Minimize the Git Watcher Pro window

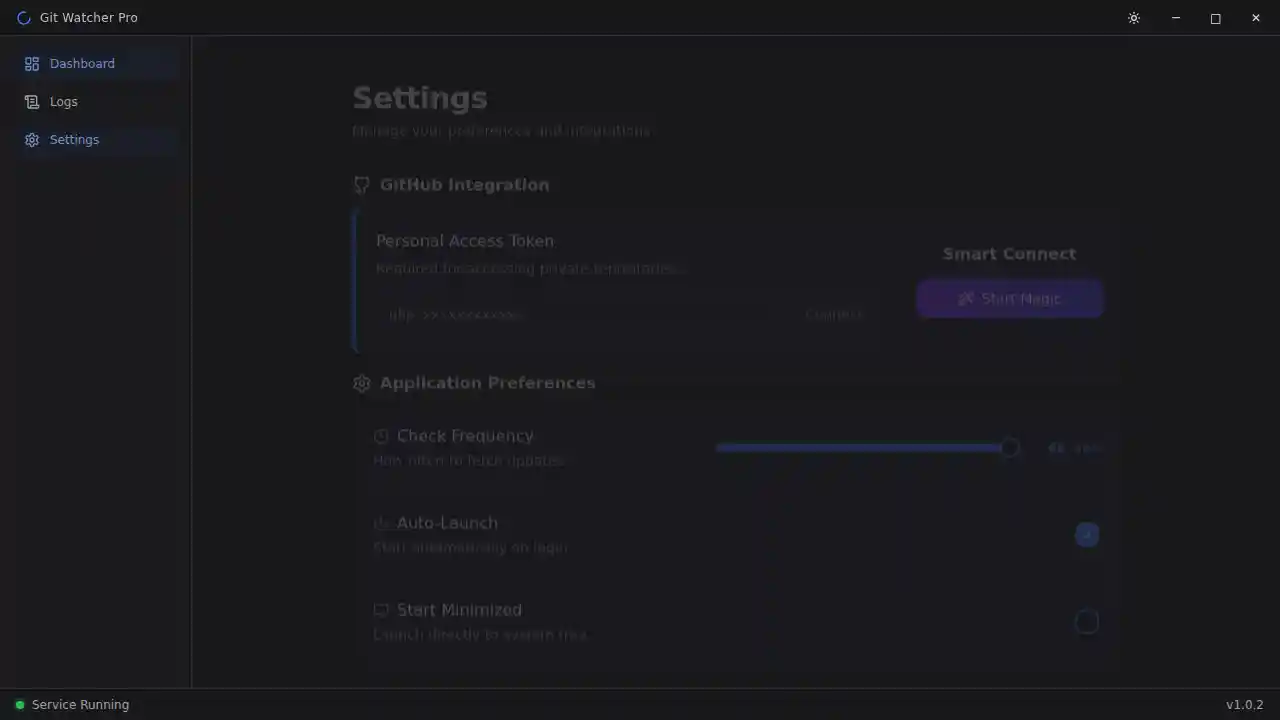(1175, 18)
